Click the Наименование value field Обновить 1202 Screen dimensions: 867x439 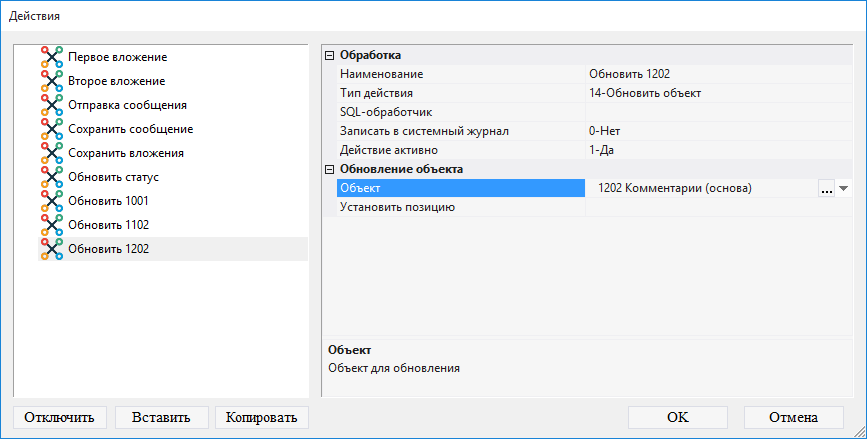pos(715,74)
